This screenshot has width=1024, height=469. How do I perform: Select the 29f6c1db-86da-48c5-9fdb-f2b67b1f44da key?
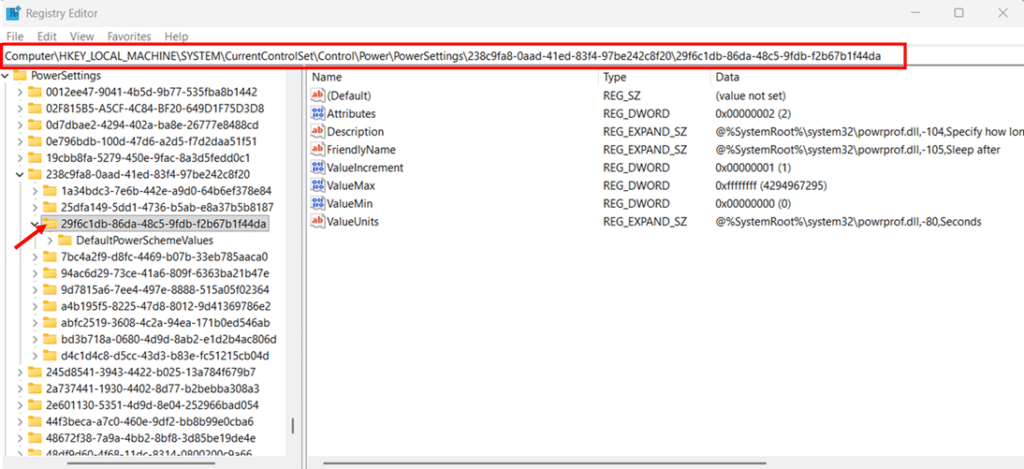(x=163, y=224)
